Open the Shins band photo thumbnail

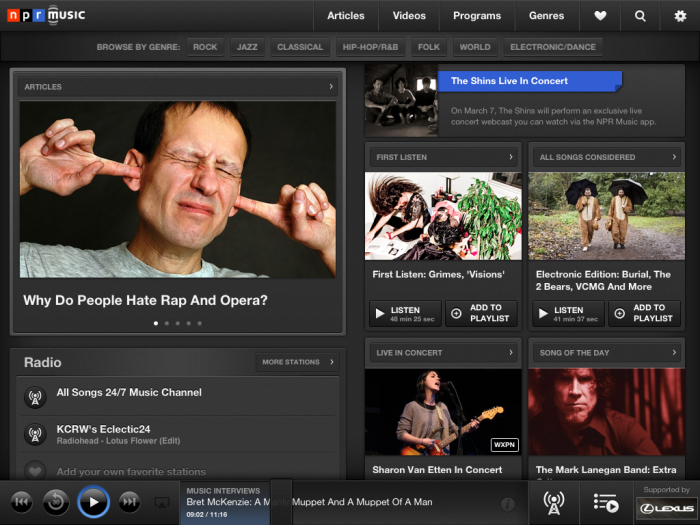coord(401,100)
